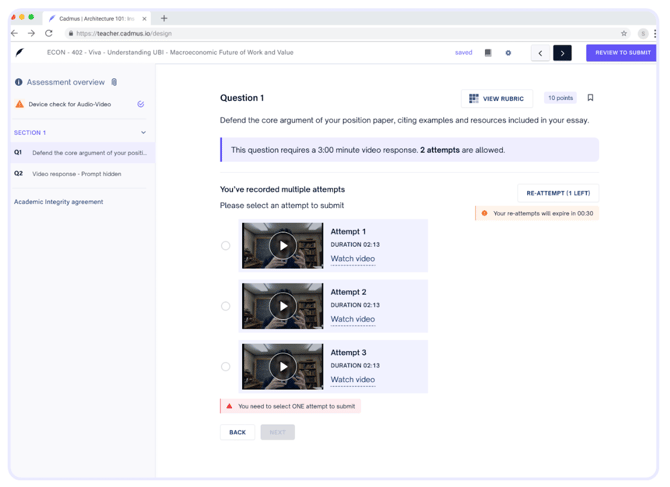
Task: Open browser profile avatar
Action: (643, 33)
